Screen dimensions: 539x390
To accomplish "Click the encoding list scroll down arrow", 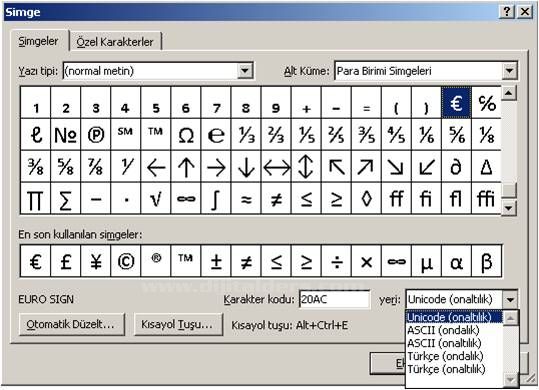I will pos(511,379).
